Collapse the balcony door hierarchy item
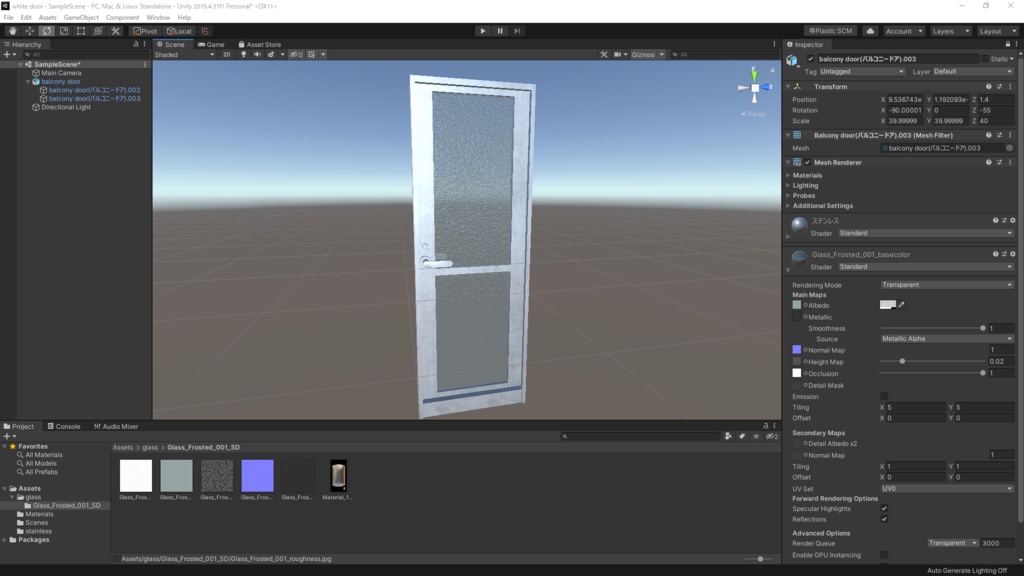The width and height of the screenshot is (1024, 576). pos(28,82)
